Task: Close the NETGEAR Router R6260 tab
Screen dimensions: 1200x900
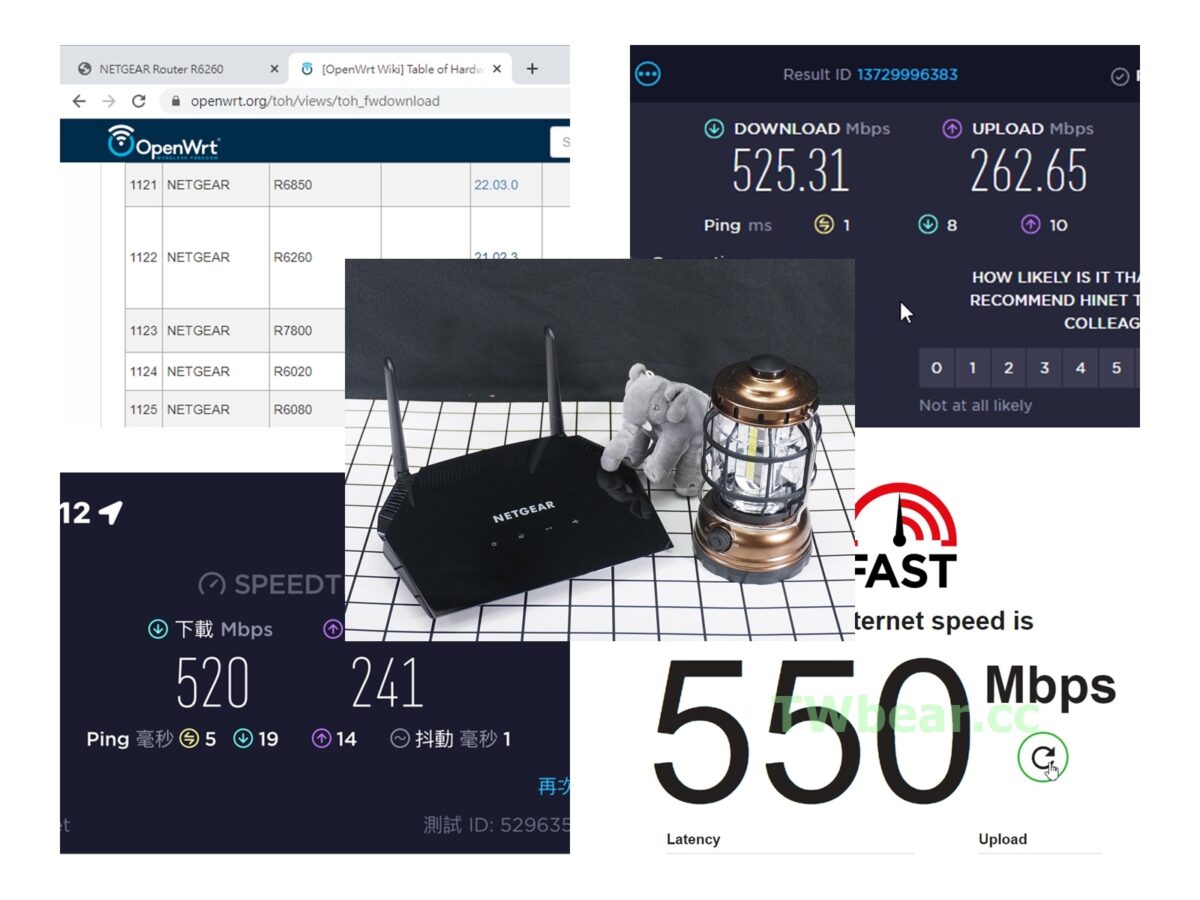Action: point(274,69)
